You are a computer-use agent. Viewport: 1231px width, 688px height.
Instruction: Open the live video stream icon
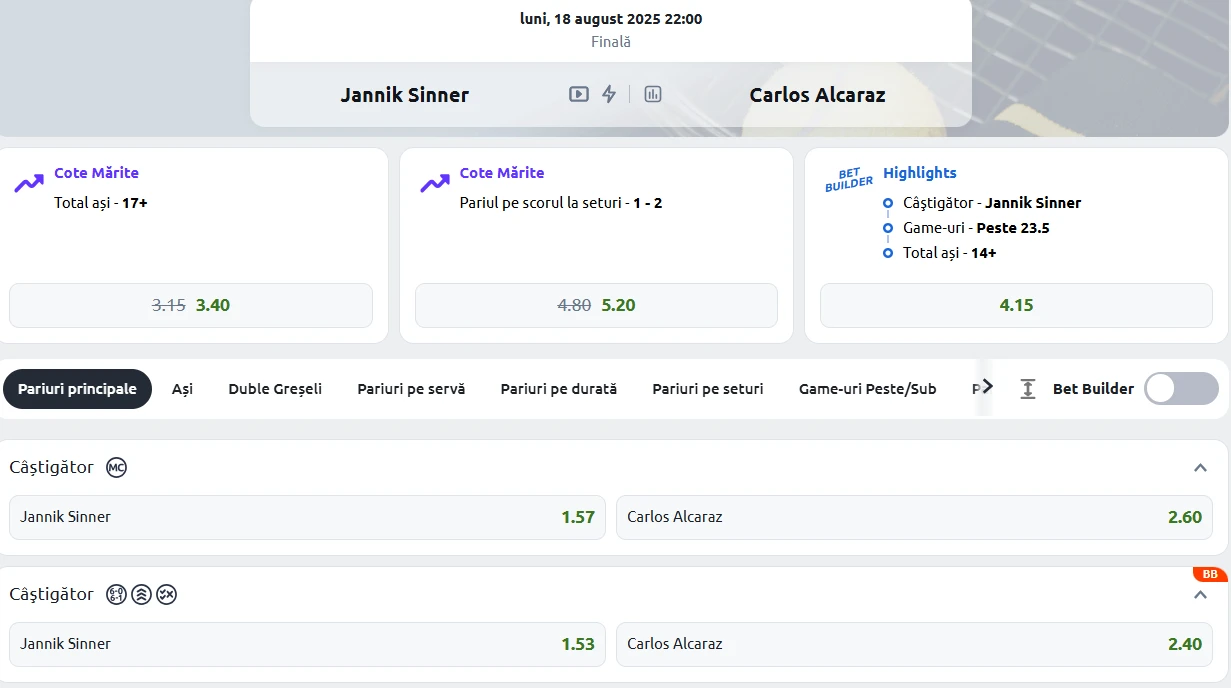tap(579, 94)
